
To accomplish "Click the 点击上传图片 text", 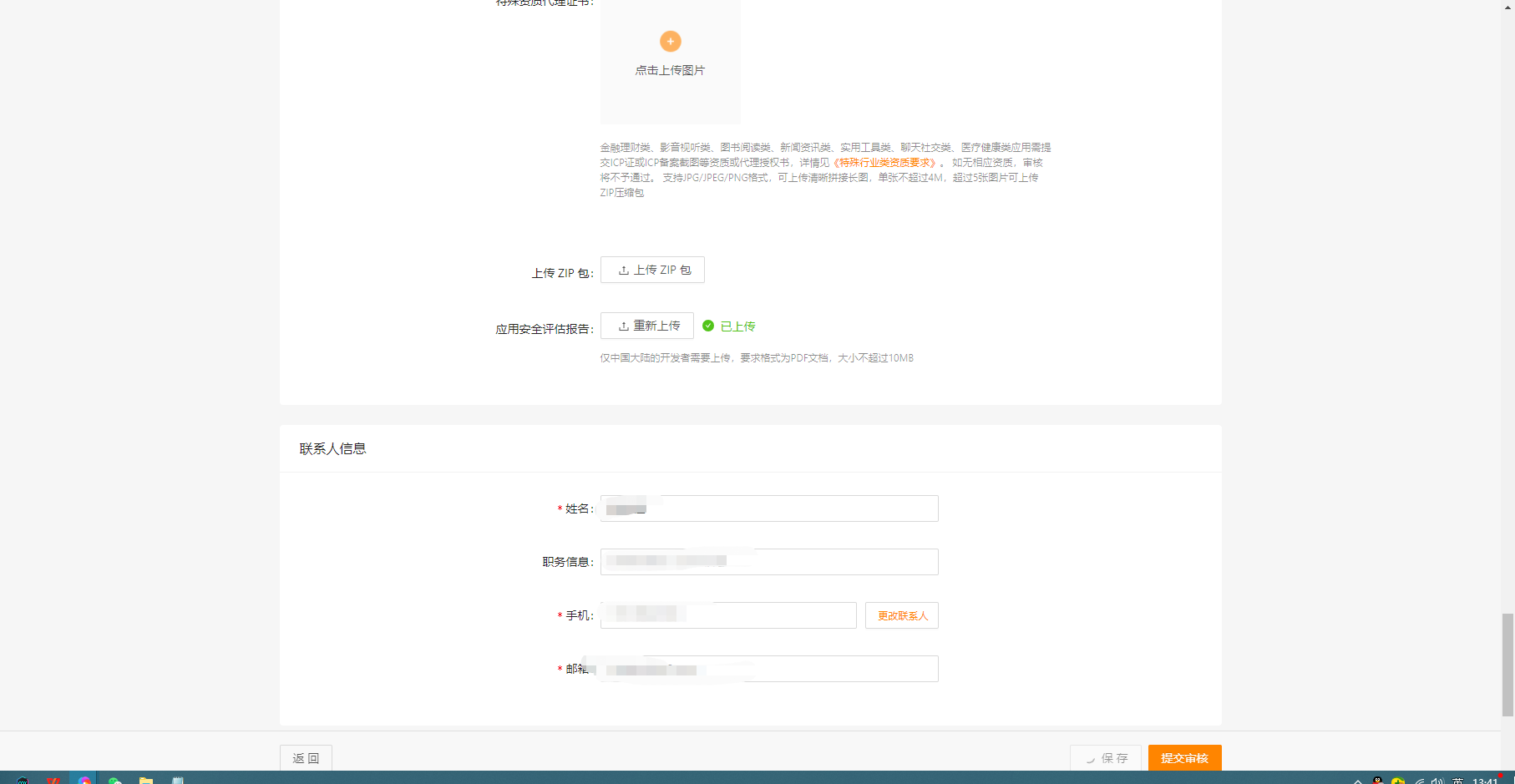I will (x=670, y=70).
